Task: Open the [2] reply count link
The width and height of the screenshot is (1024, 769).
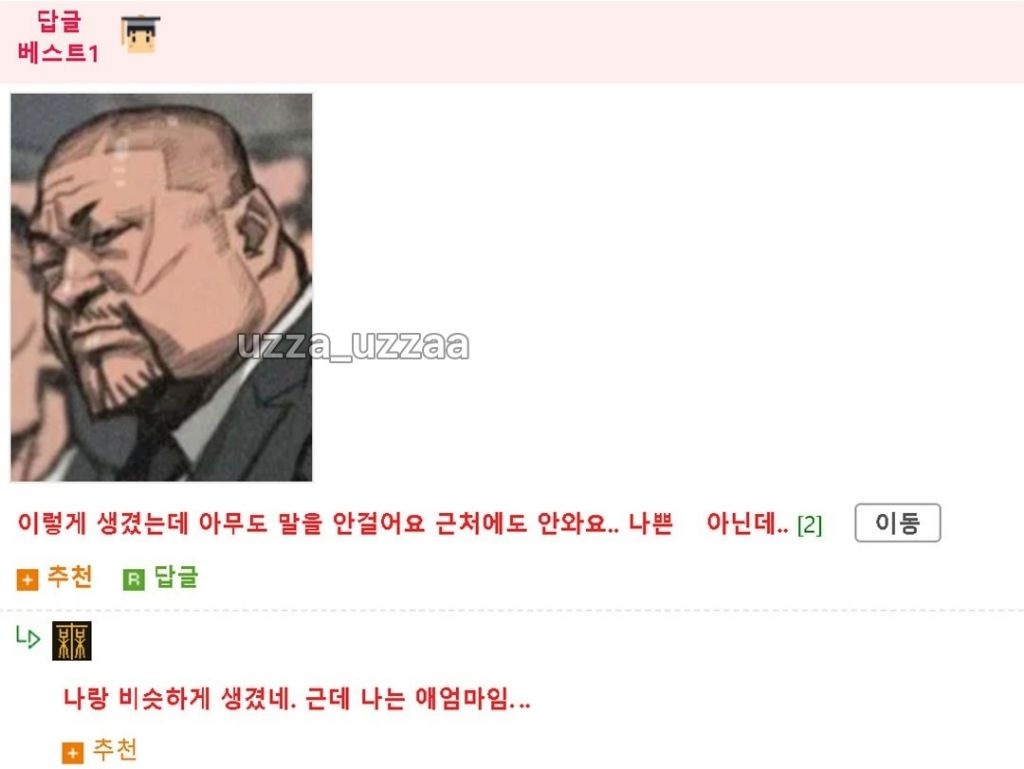Action: [809, 524]
